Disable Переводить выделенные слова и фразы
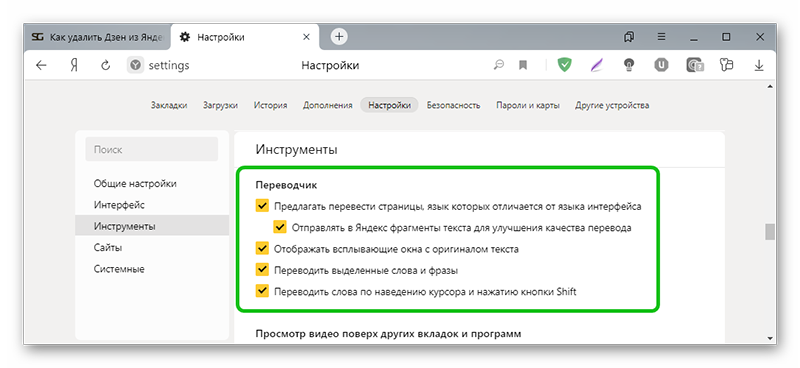 pyautogui.click(x=262, y=270)
